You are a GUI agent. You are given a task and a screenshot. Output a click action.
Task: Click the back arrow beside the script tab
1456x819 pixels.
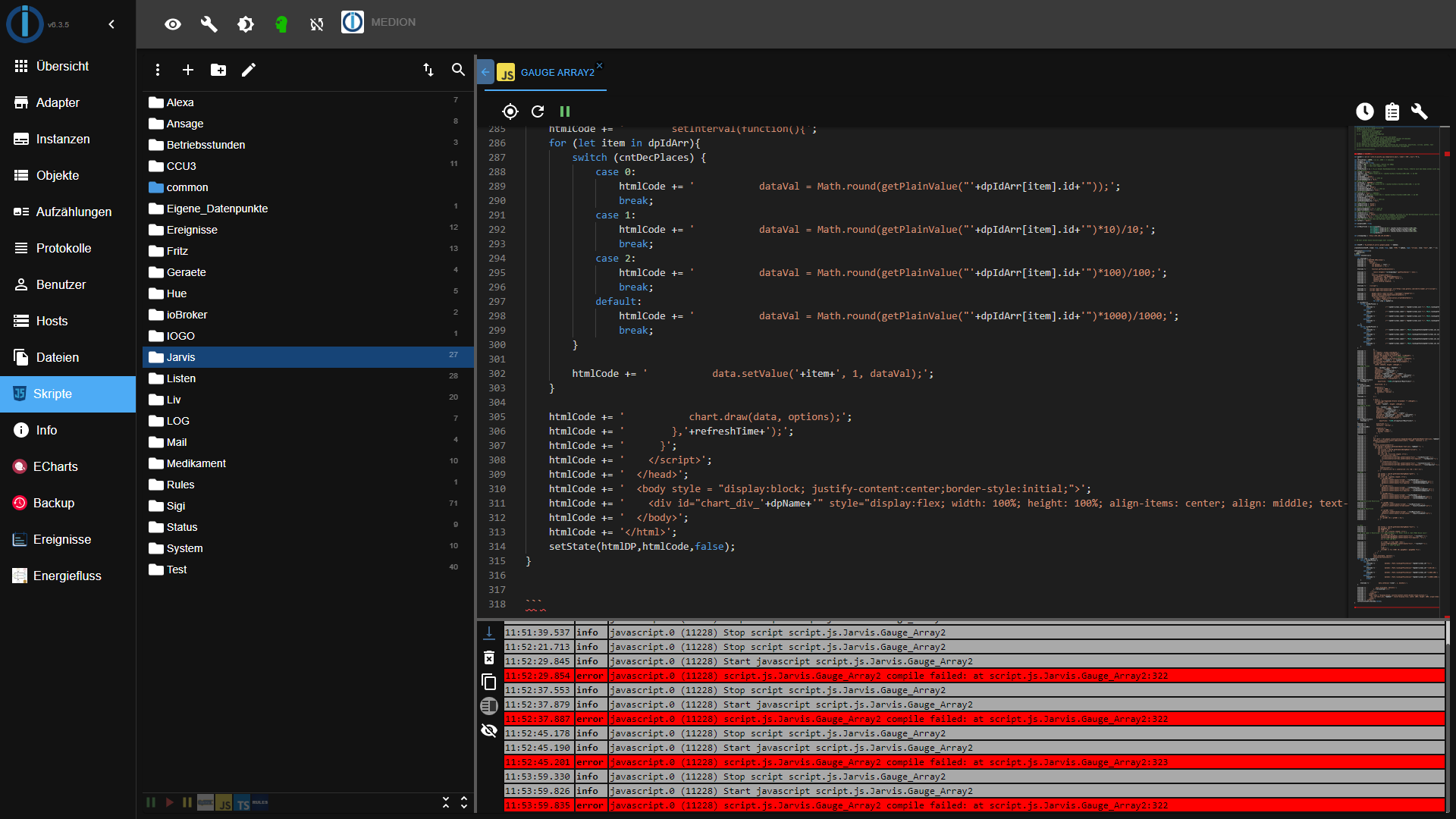pyautogui.click(x=485, y=72)
